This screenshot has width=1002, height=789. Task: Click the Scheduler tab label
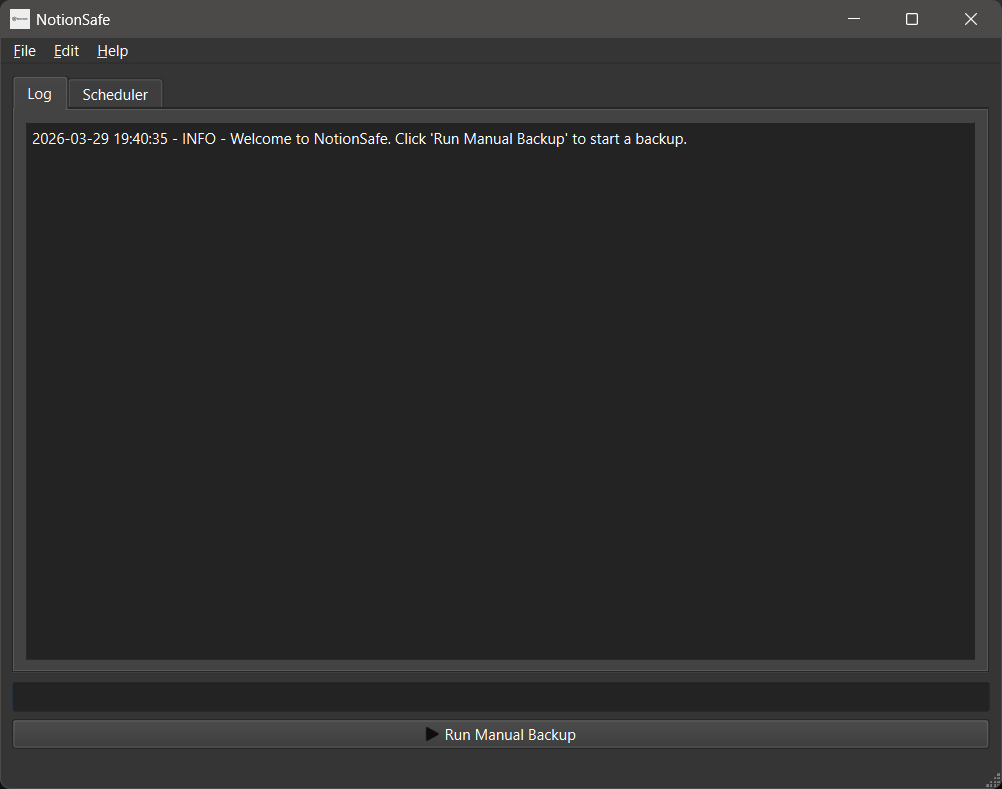114,93
